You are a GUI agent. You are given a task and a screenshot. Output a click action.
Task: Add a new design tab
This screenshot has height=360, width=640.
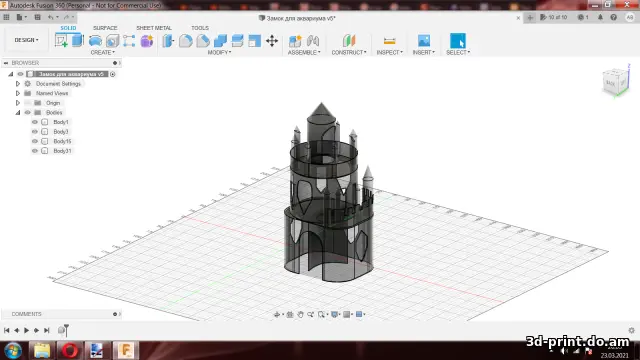tap(530, 18)
